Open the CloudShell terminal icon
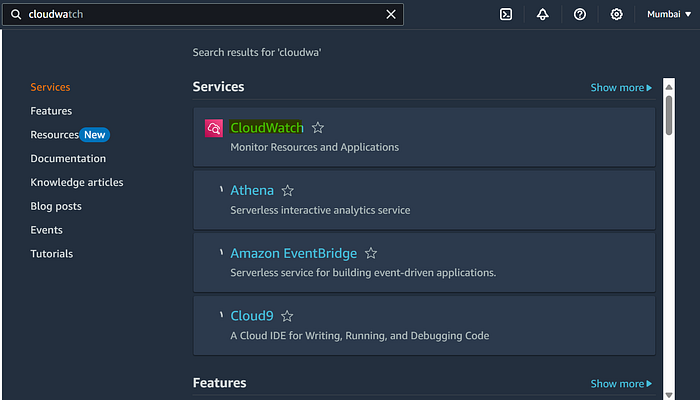The height and width of the screenshot is (400, 700). (506, 14)
